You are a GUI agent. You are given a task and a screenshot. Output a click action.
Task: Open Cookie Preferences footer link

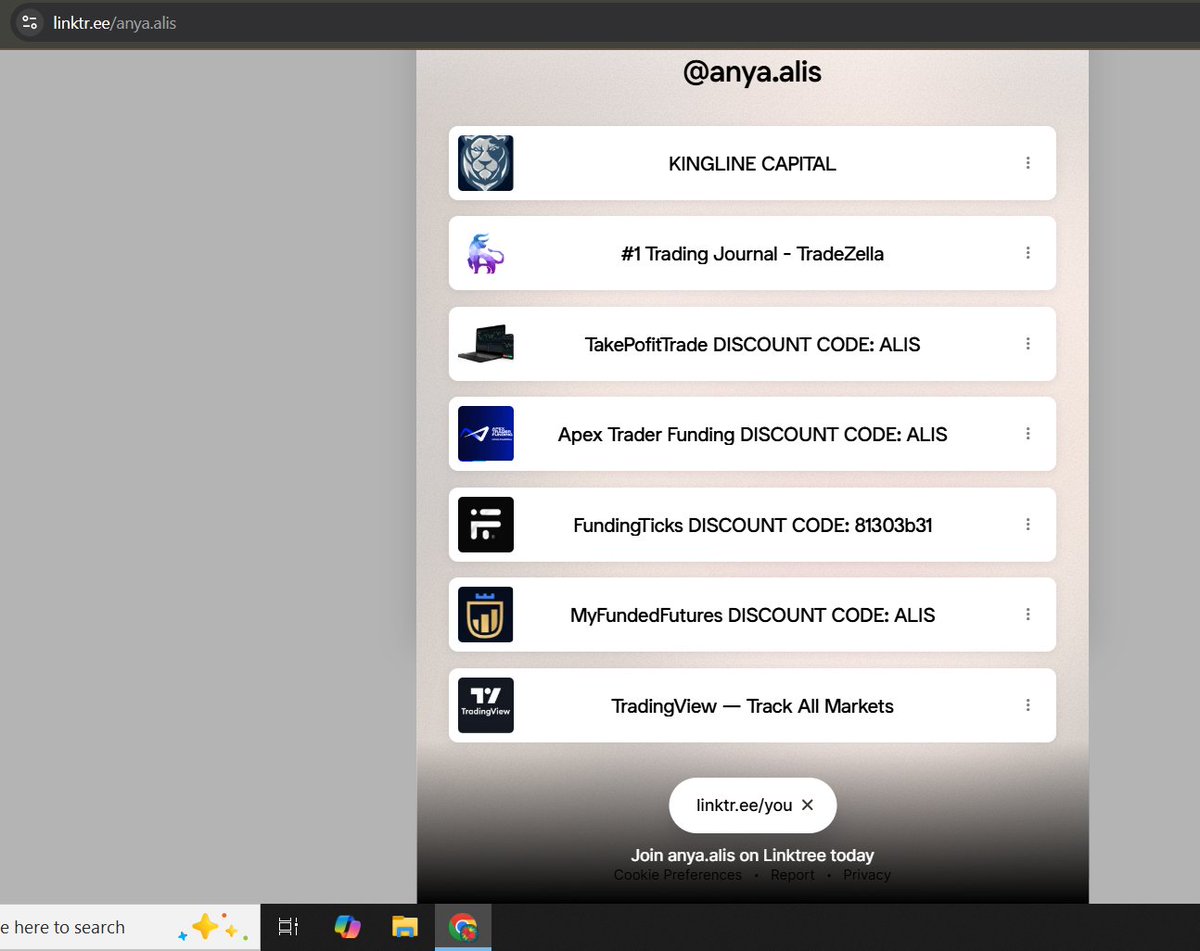(678, 875)
